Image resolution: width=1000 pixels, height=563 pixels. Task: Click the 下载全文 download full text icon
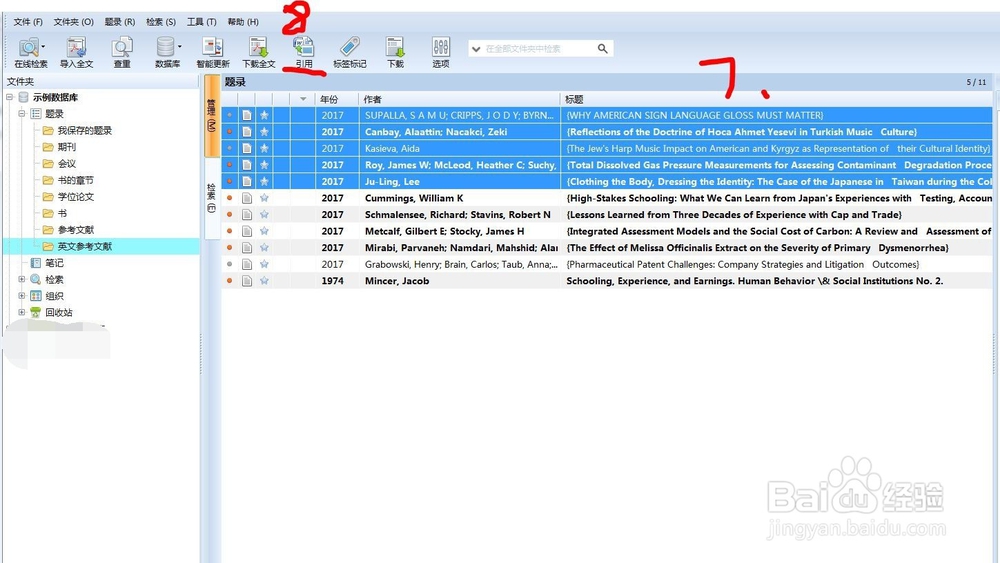pos(258,52)
